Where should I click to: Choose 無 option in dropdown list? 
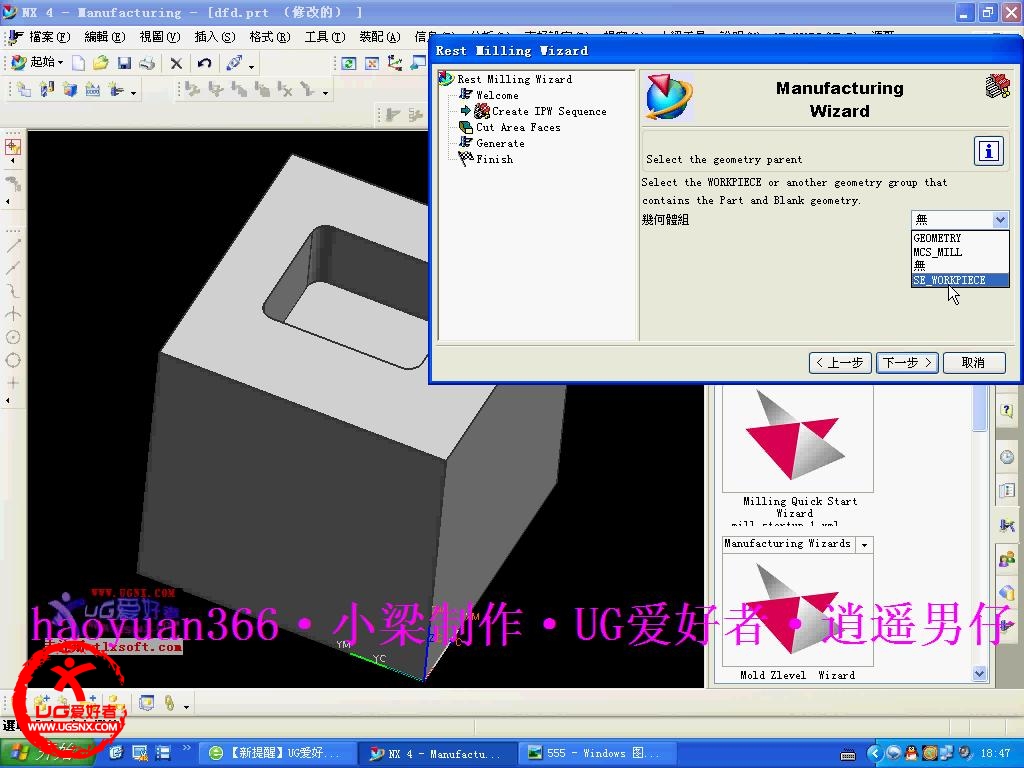959,266
